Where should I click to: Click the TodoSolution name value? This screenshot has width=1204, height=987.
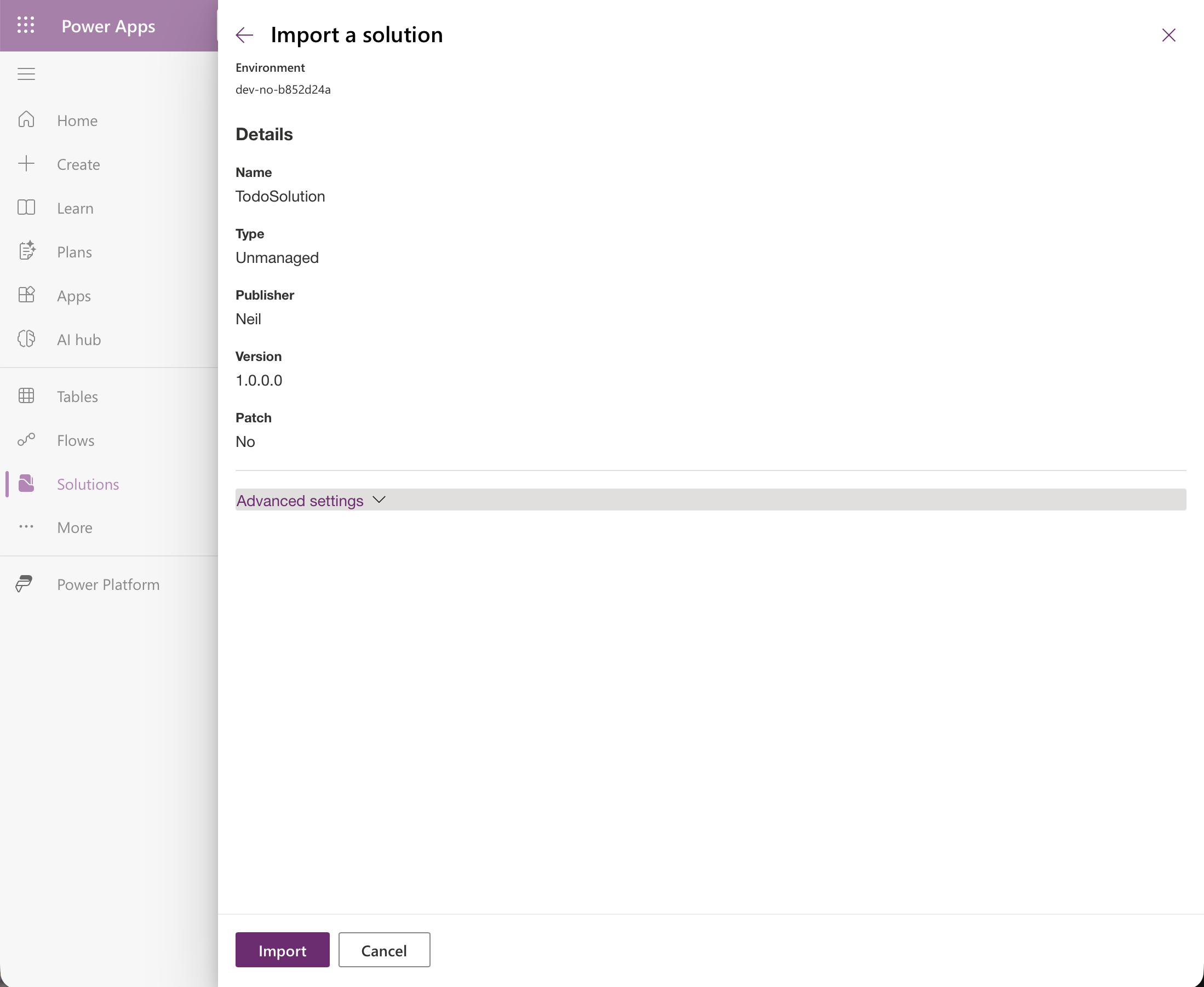pyautogui.click(x=280, y=196)
